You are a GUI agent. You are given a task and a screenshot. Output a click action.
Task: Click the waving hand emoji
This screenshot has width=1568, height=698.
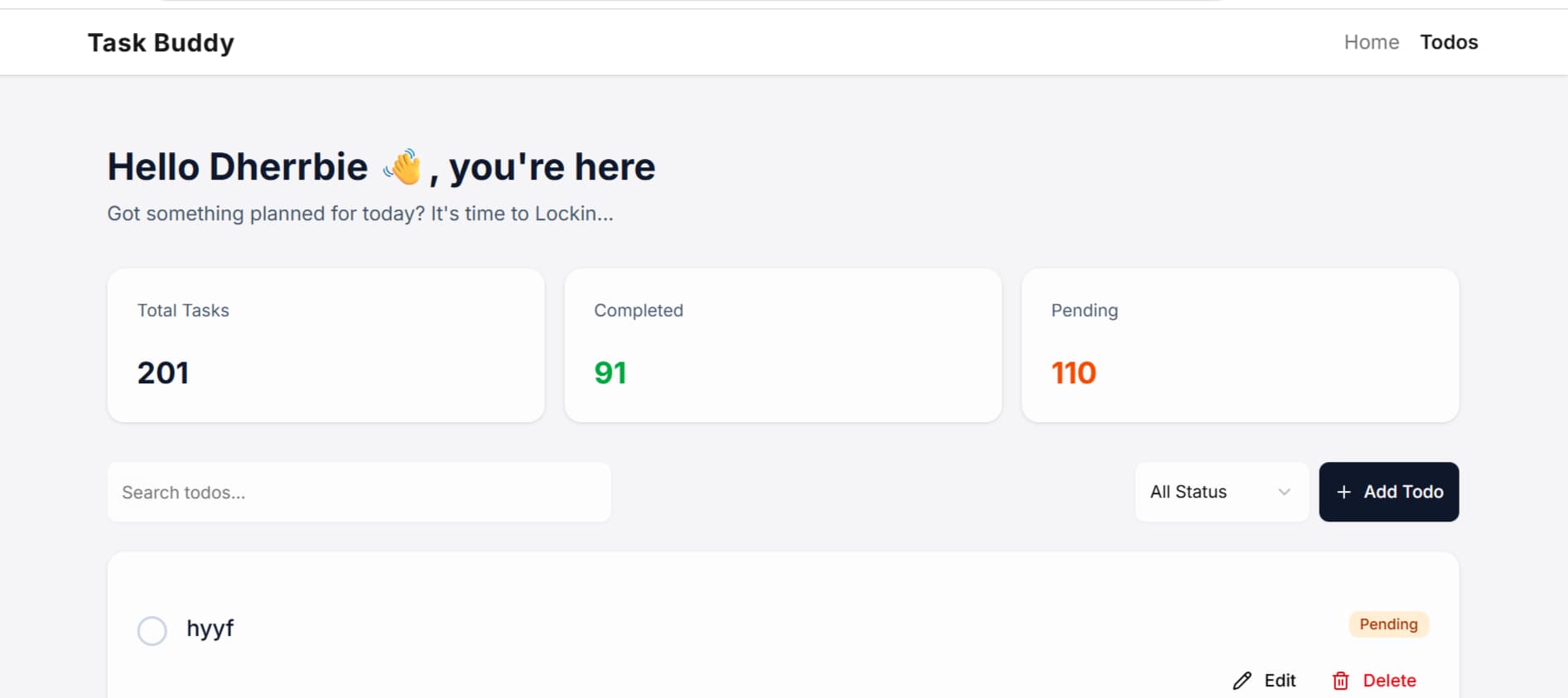[403, 167]
